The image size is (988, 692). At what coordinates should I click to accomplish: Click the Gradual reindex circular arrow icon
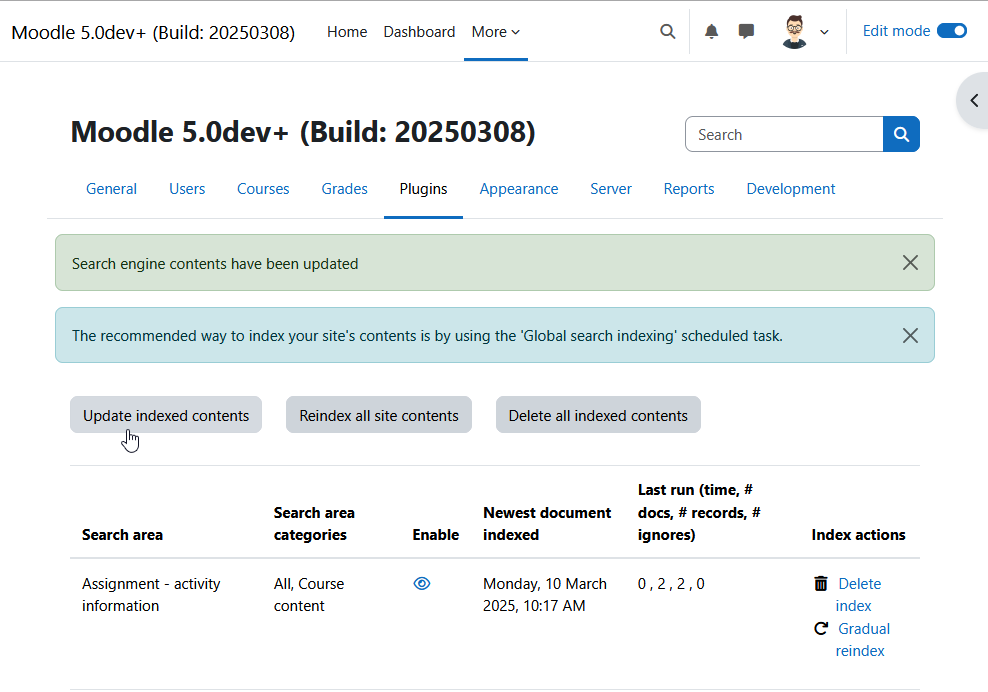pos(820,628)
